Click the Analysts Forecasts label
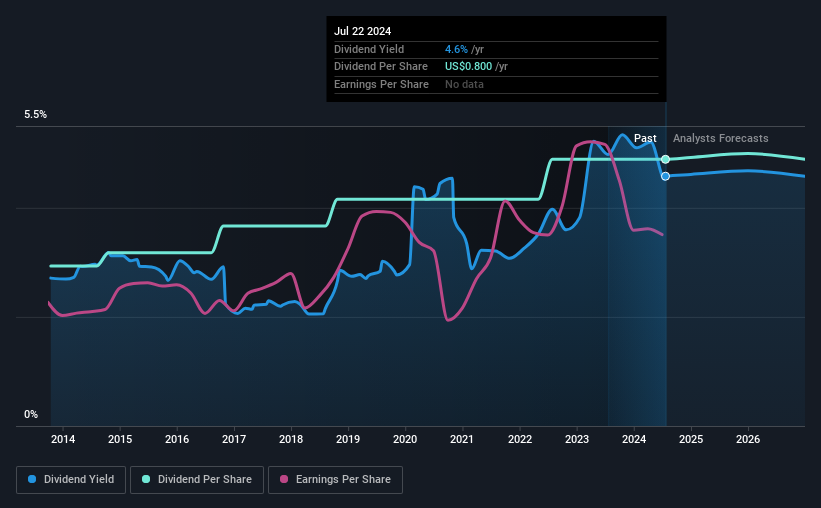Screen dimensions: 821x508 (x=720, y=138)
